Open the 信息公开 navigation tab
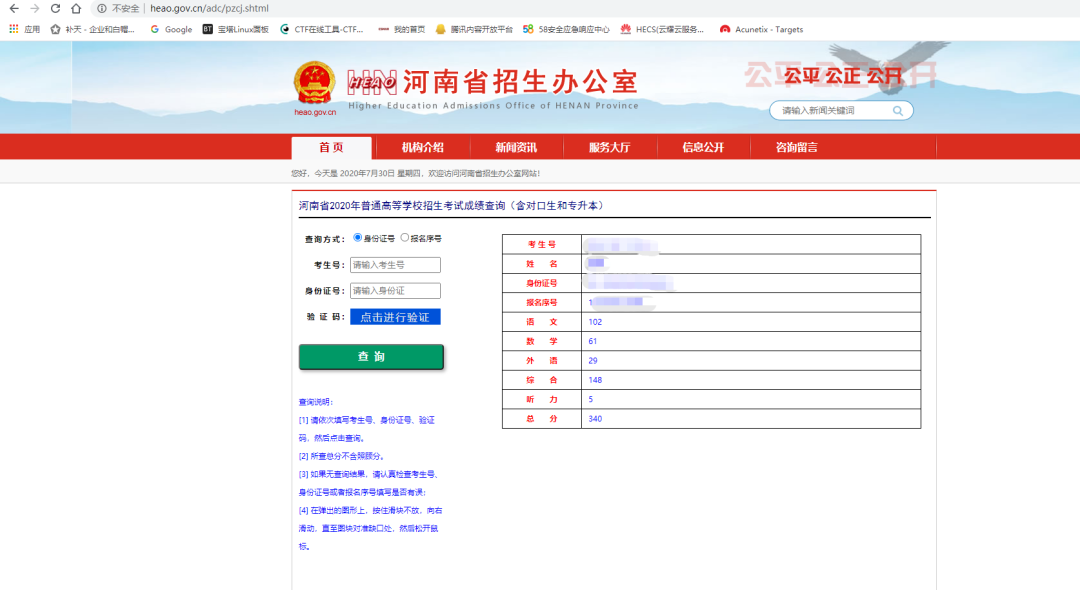This screenshot has width=1080, height=590. (x=703, y=147)
